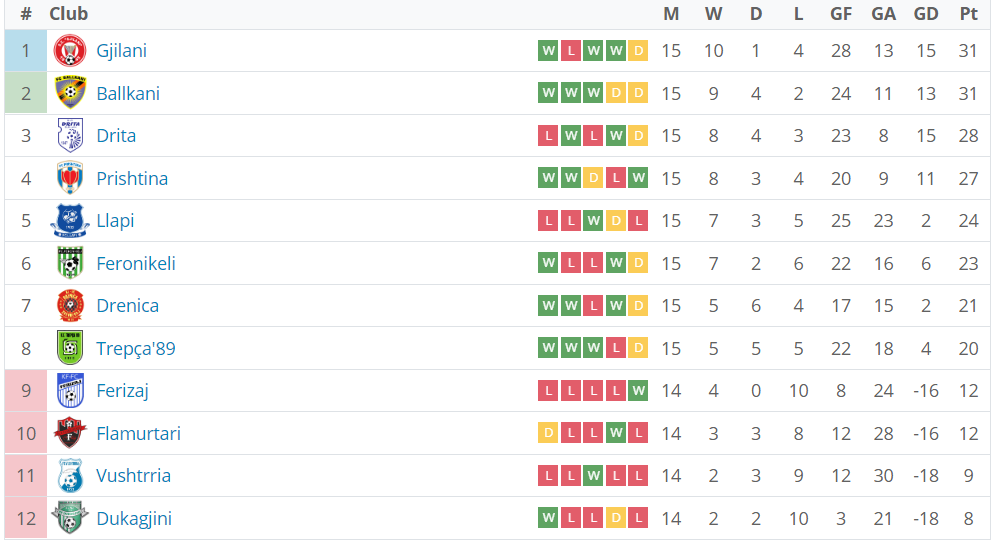The image size is (992, 541).
Task: Click the Ballkani club crest icon
Action: [70, 93]
